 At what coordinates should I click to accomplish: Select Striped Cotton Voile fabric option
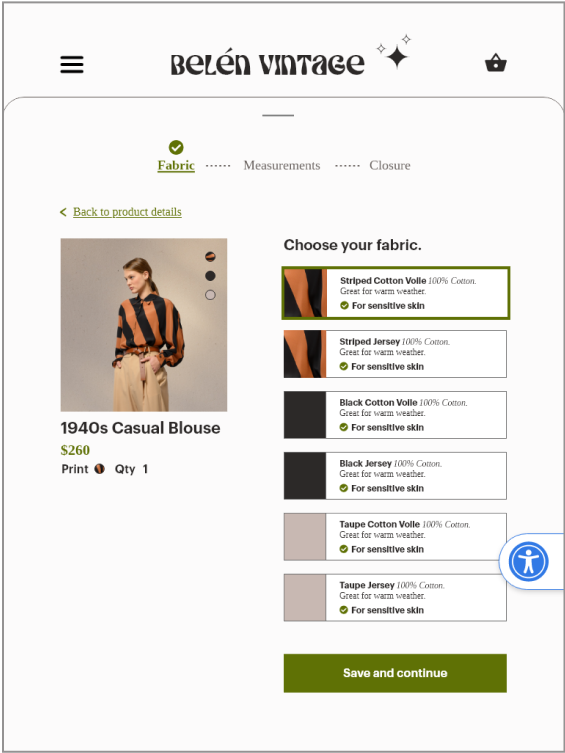pyautogui.click(x=395, y=293)
